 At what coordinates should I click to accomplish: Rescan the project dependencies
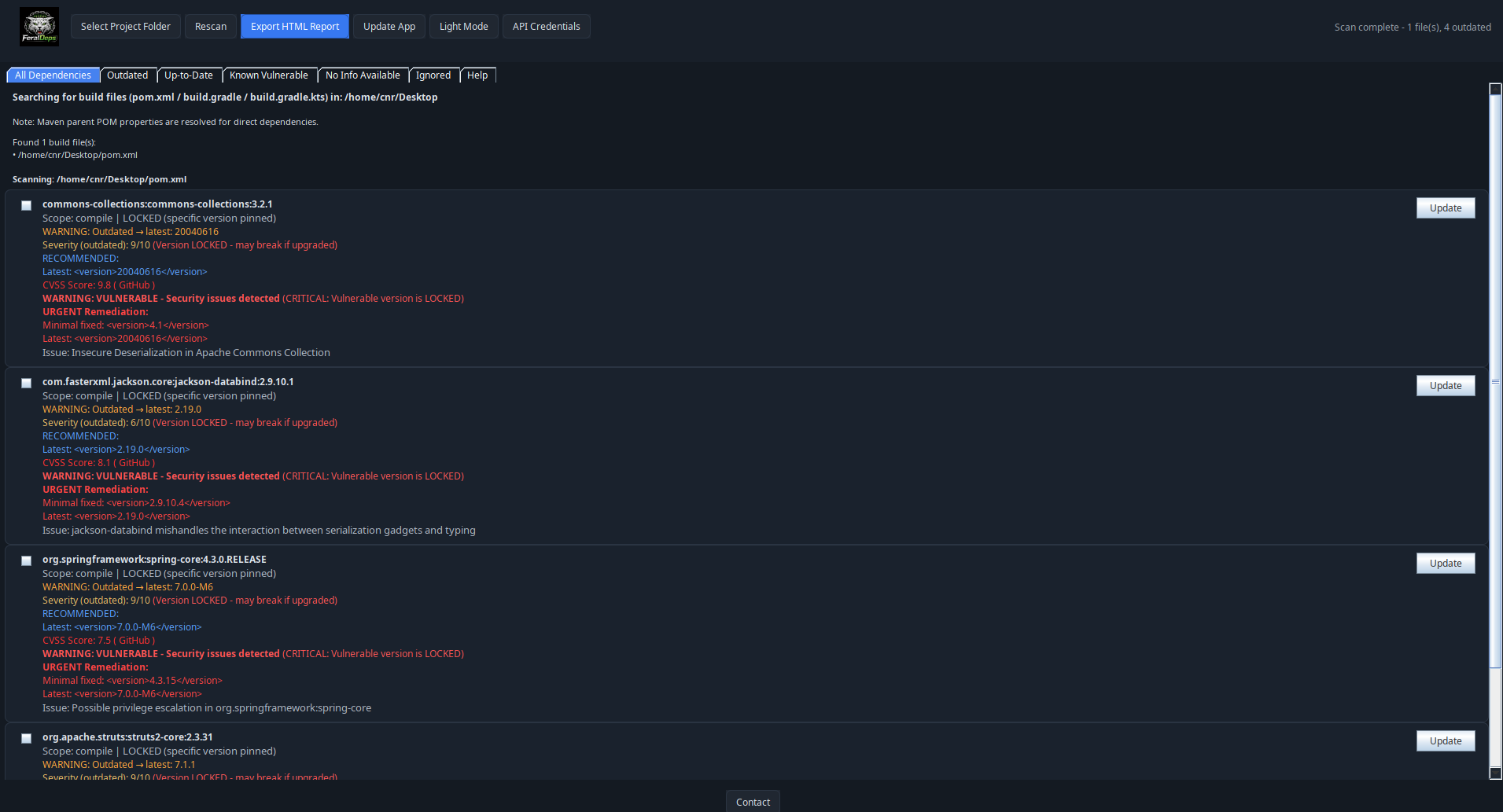tap(211, 26)
